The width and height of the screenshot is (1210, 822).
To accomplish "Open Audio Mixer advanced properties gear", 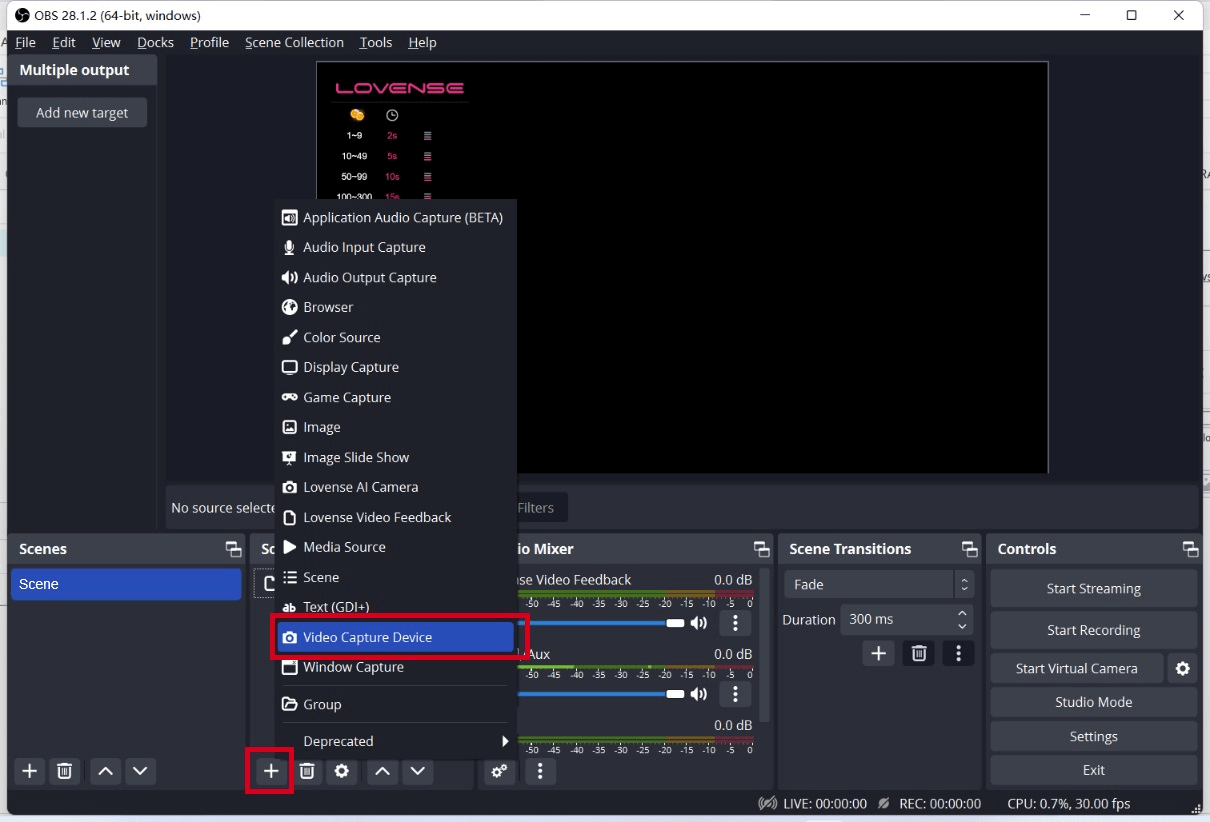I will [x=499, y=771].
